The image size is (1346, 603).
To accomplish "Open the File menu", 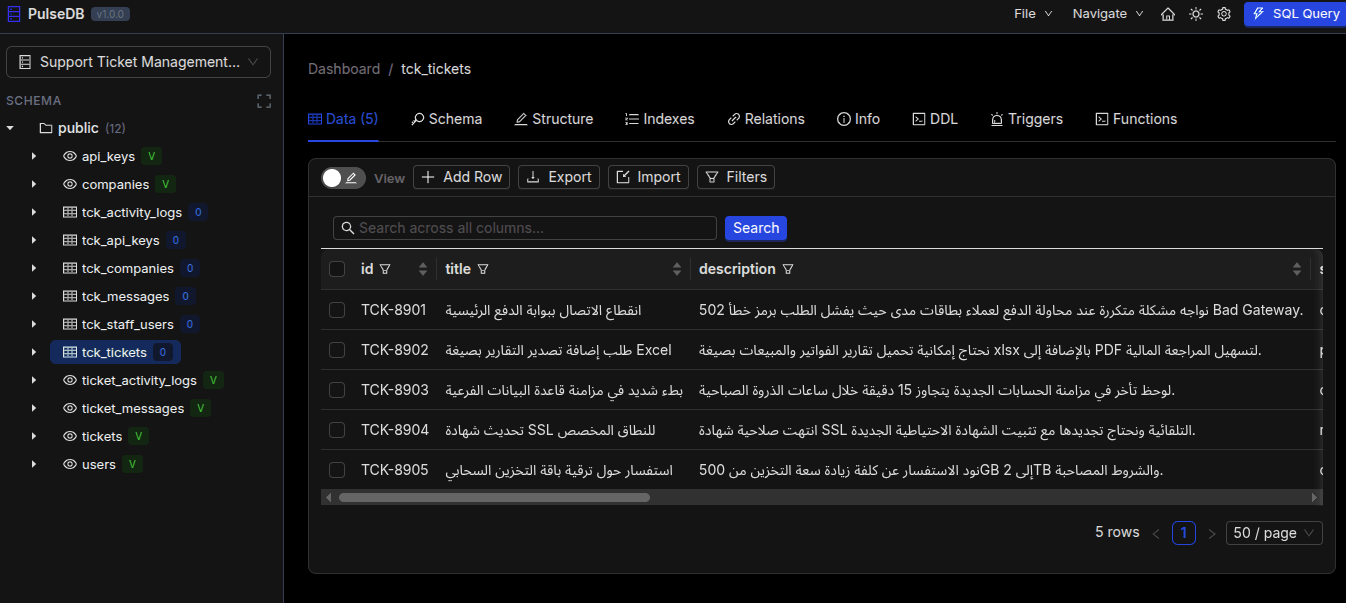I will coord(1033,14).
